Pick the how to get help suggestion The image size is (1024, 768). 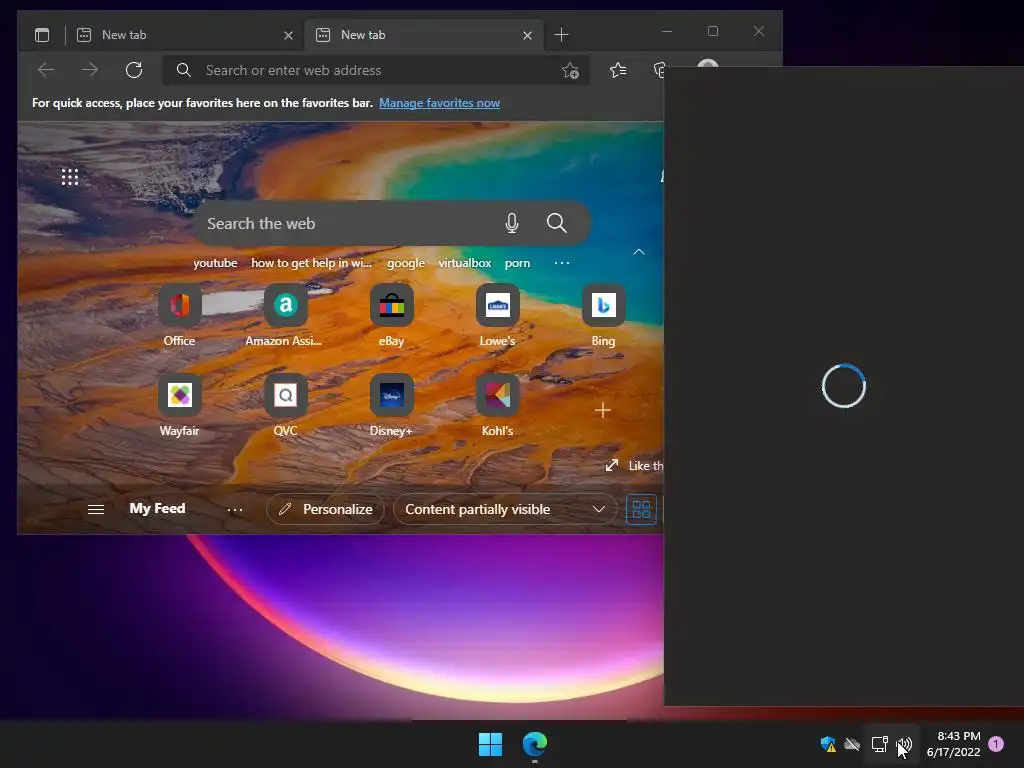[x=312, y=263]
